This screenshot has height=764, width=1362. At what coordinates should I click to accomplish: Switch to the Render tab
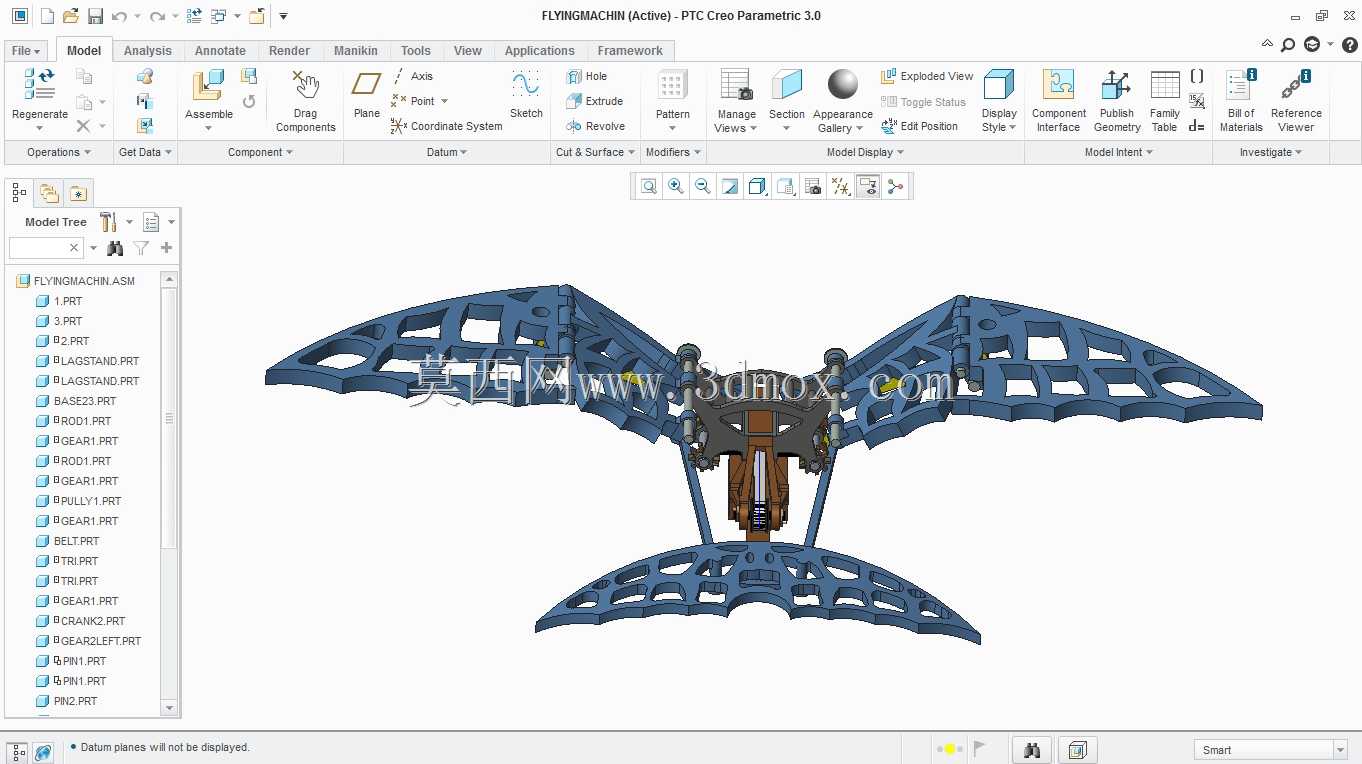(x=289, y=51)
